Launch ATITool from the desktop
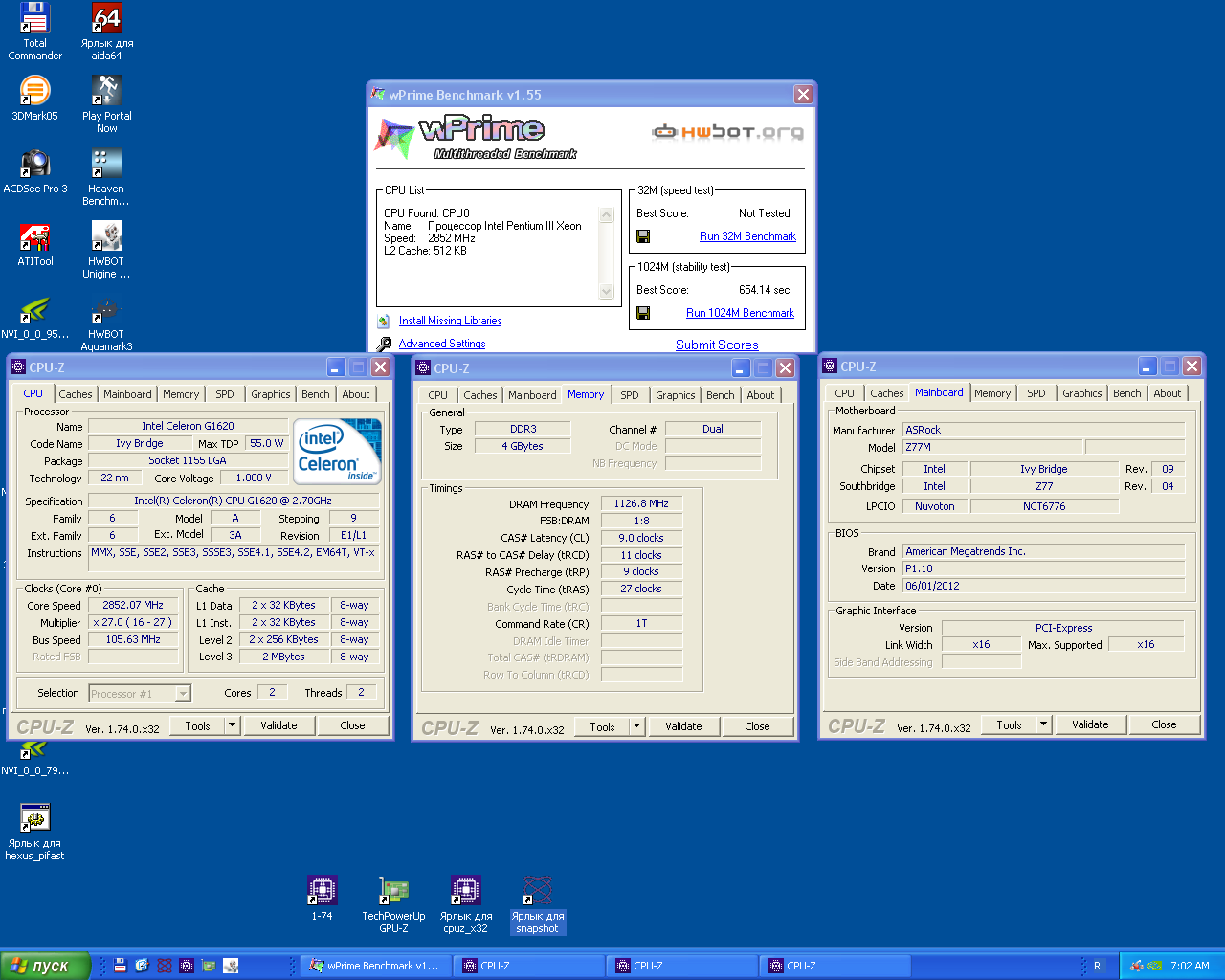Viewport: 1225px width, 980px height. point(35,244)
